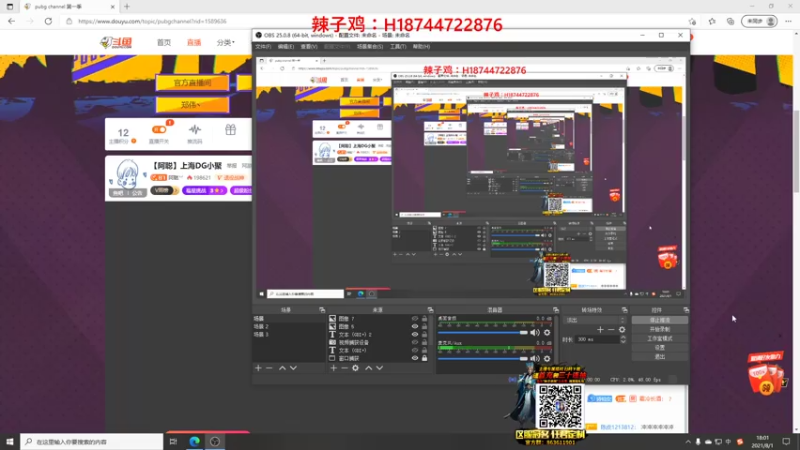Toggle visibility of 文本 (GDI+) 2 source
This screenshot has width=800, height=450.
(x=415, y=335)
